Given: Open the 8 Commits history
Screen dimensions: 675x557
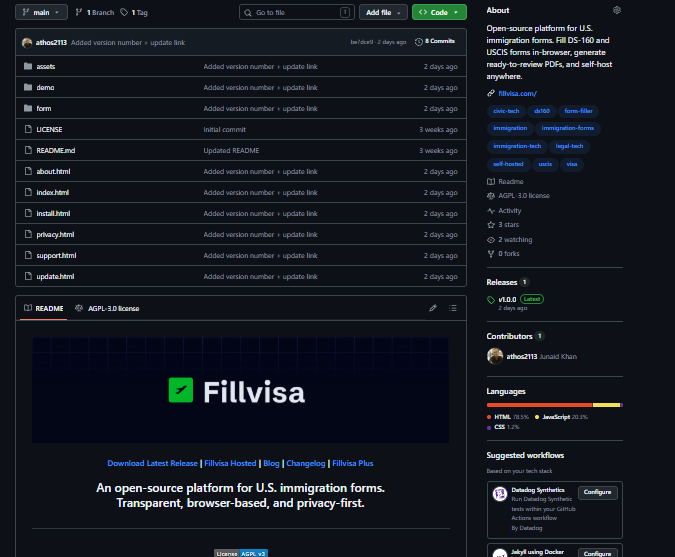Looking at the screenshot, I should point(435,42).
